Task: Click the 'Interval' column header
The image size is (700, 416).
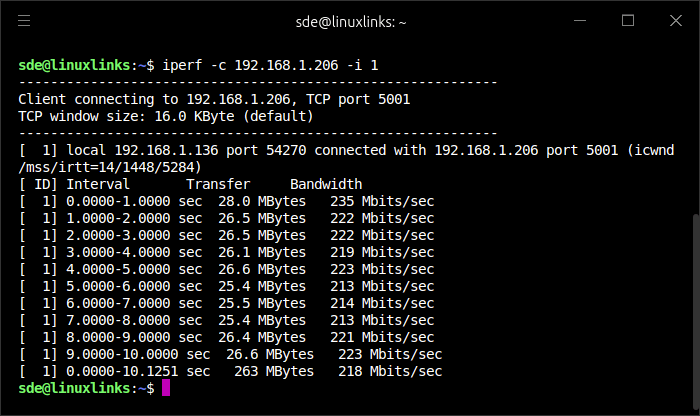Action: coord(98,184)
